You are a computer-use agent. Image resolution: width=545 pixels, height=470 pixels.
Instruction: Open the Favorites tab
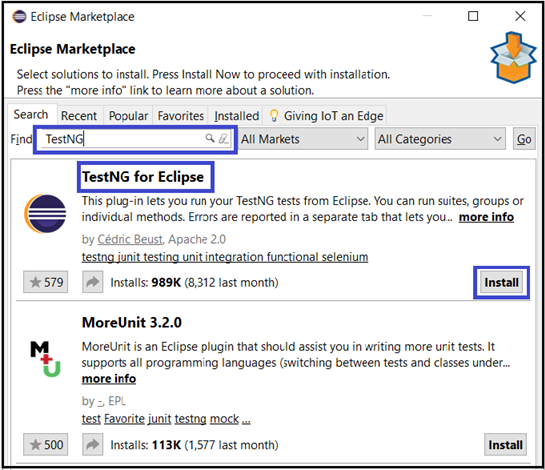click(181, 116)
